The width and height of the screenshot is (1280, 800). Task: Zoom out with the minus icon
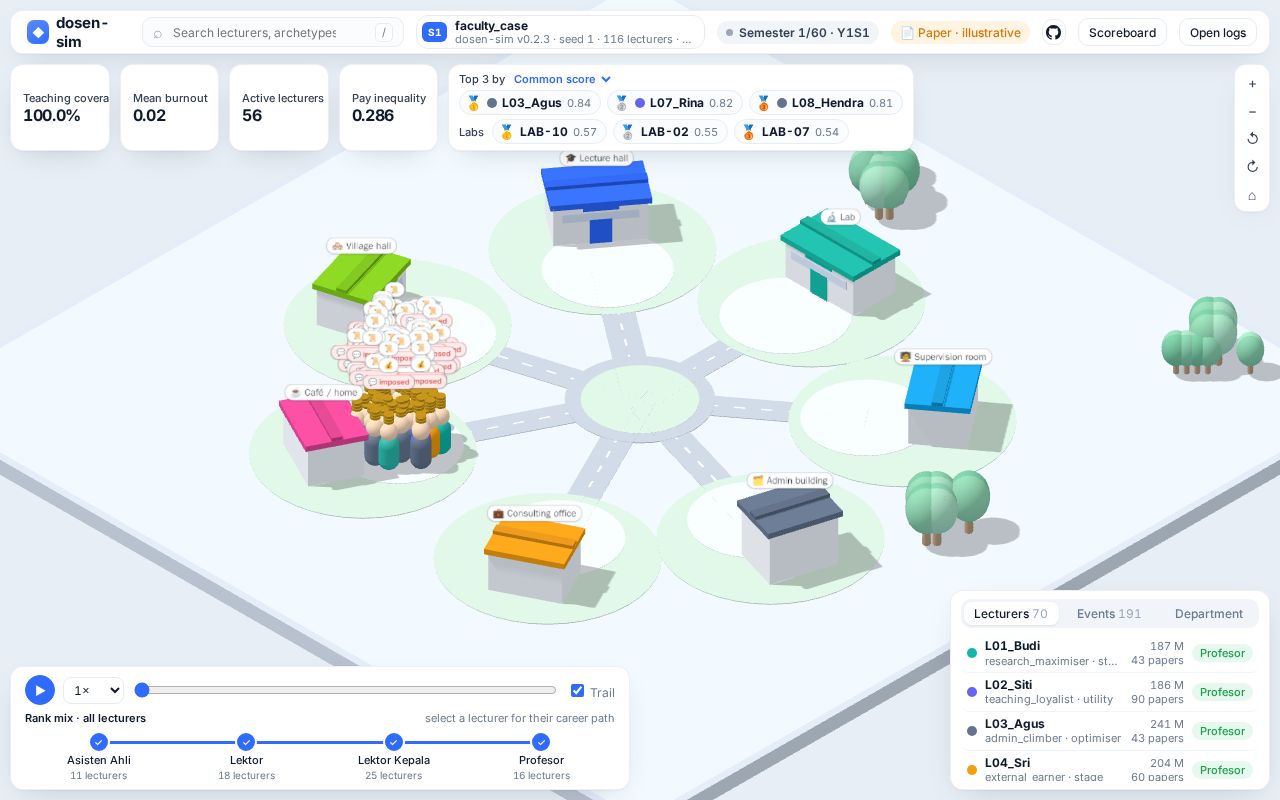pyautogui.click(x=1252, y=112)
